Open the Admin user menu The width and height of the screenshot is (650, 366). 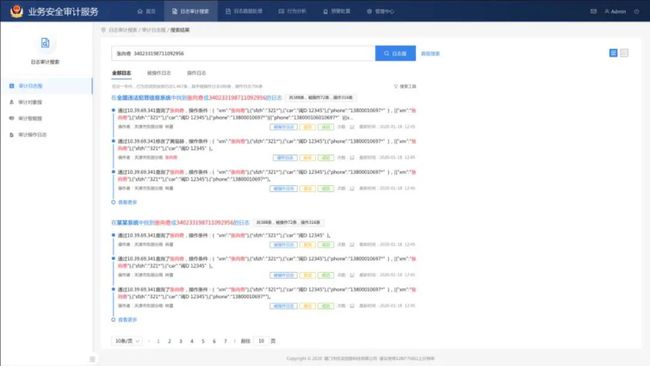point(615,12)
